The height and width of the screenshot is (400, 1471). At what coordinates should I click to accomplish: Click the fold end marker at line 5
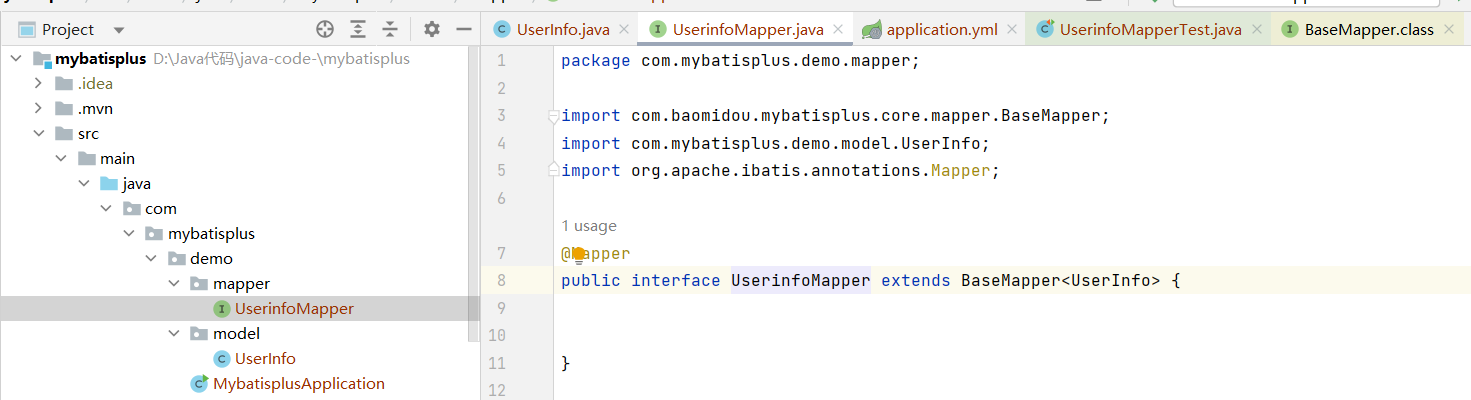click(x=553, y=171)
